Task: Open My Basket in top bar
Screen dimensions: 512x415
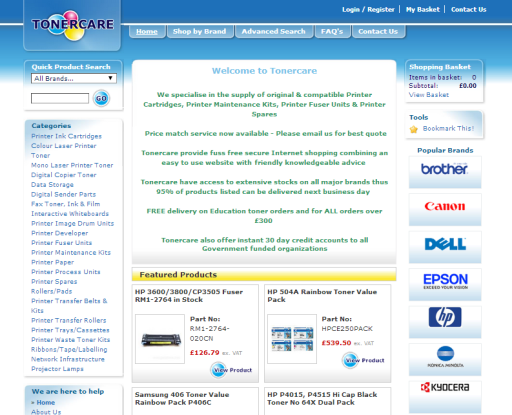Action: [422, 9]
